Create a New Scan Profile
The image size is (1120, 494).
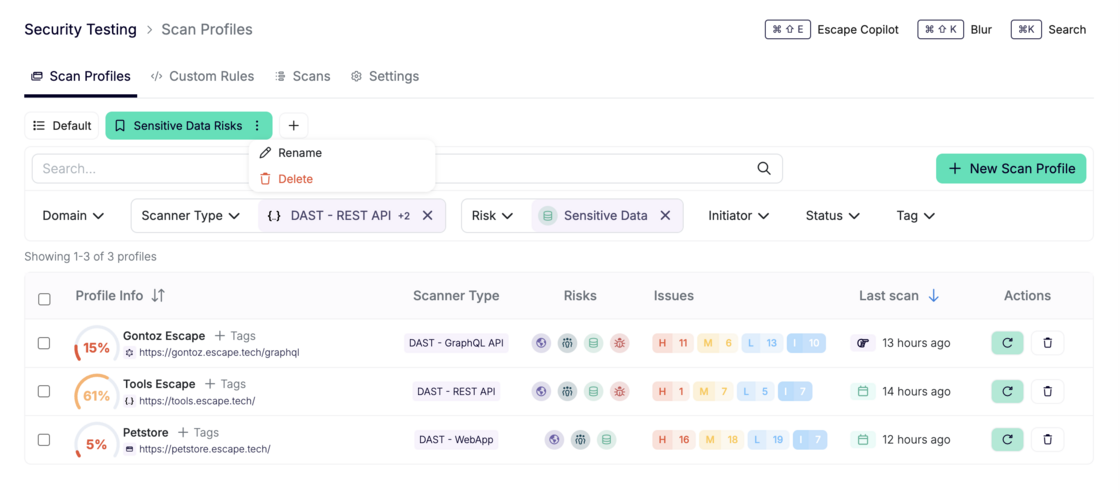point(1011,168)
